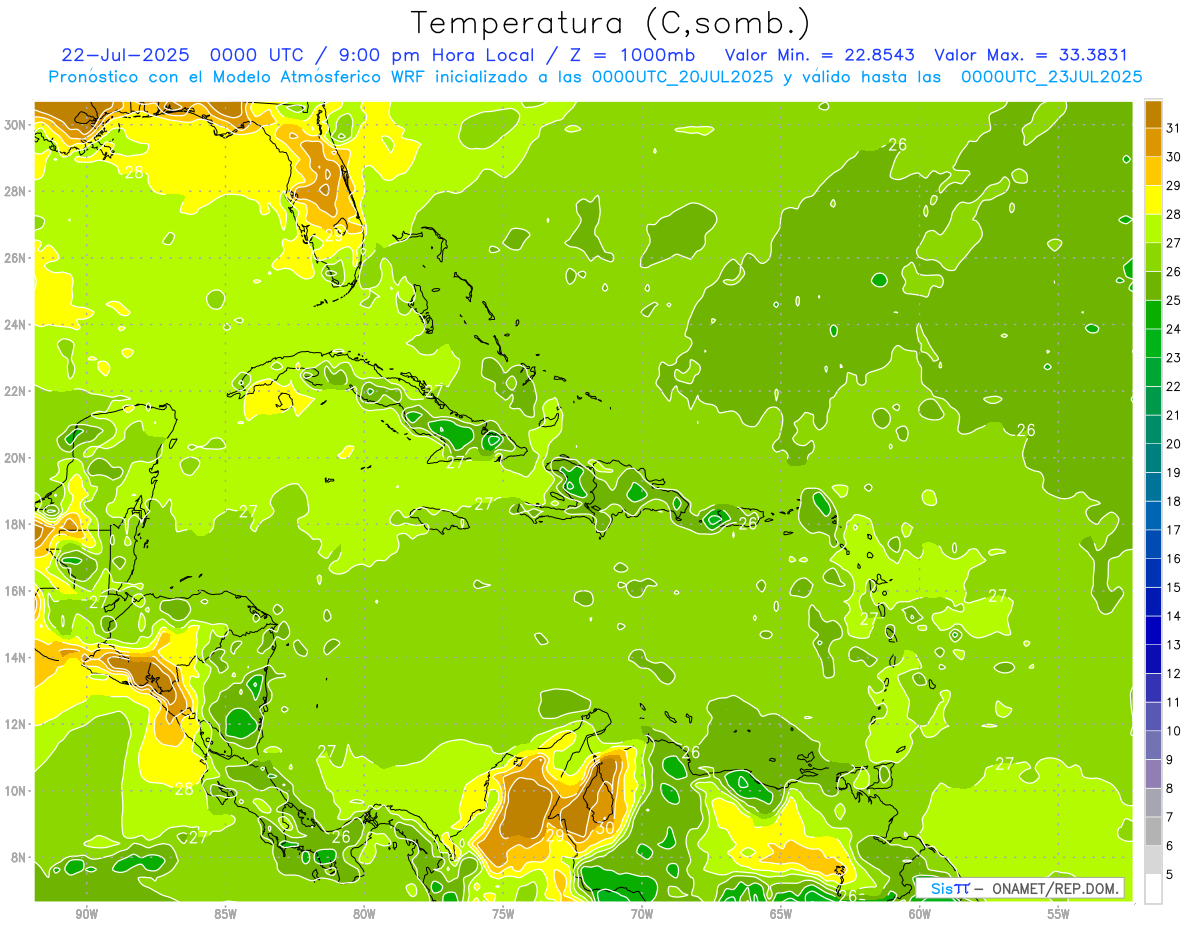This screenshot has width=1200, height=927.
Task: Click the '22N' latitude axis label
Action: (16, 391)
